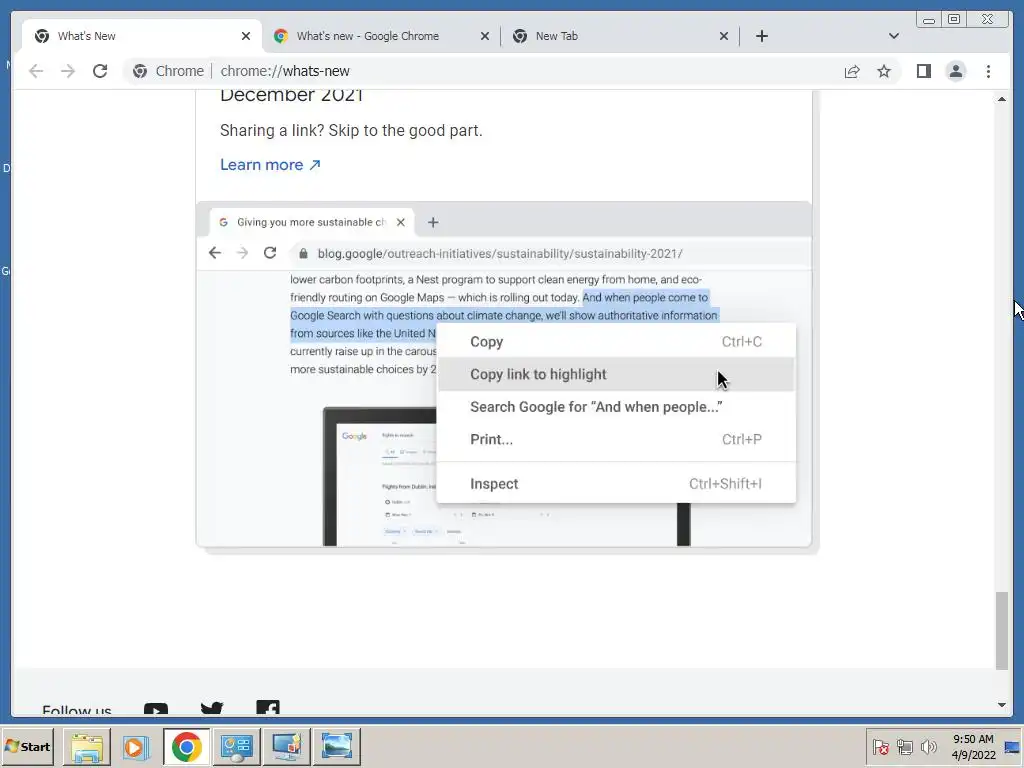Image resolution: width=1024 pixels, height=768 pixels.
Task: Open the Control Panel taskbar icon
Action: click(x=236, y=746)
